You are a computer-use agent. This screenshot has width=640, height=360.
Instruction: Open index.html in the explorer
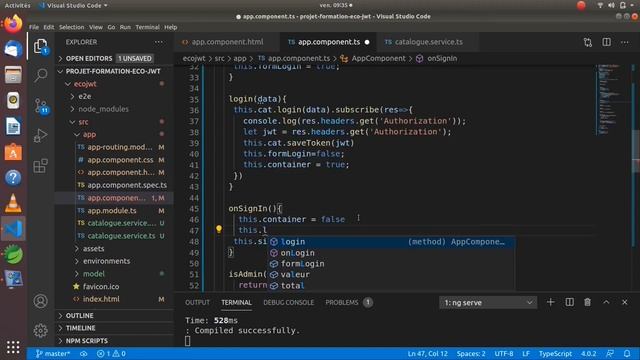pyautogui.click(x=101, y=299)
